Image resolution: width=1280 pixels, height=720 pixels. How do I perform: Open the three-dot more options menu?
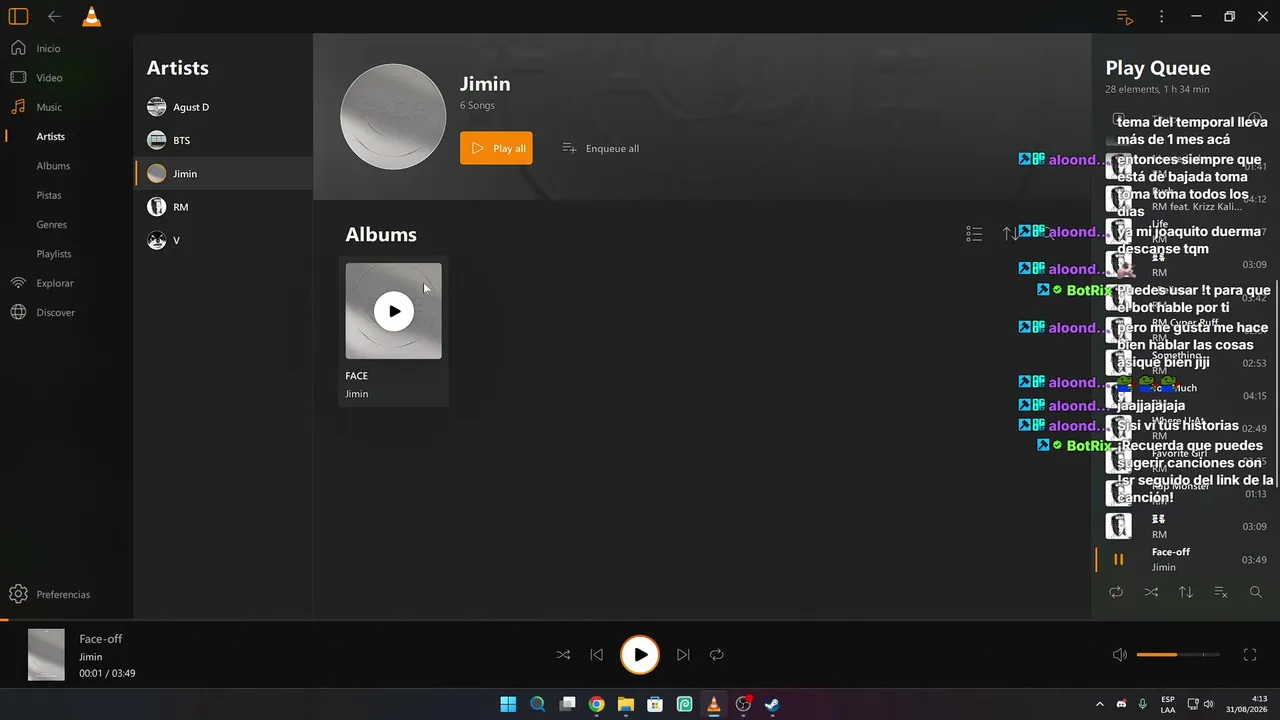pyautogui.click(x=1161, y=17)
